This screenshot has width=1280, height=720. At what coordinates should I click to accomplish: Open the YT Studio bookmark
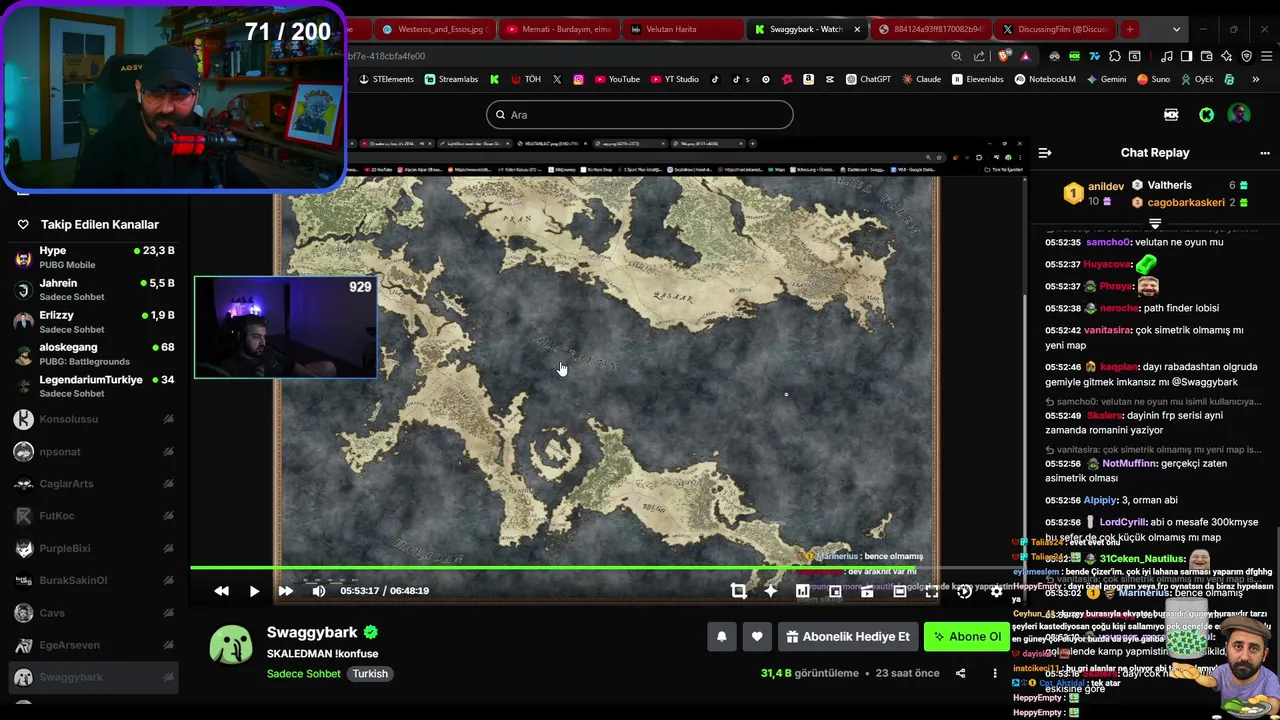pos(674,79)
